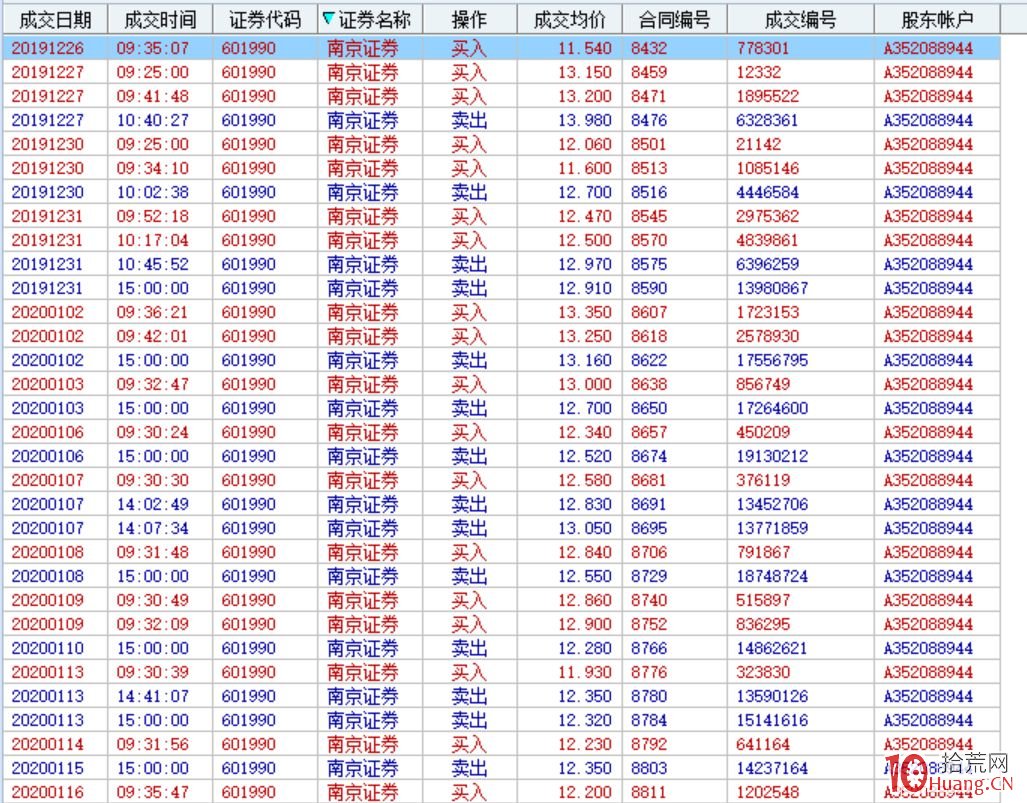1027x803 pixels.
Task: Select trade number 17264600
Action: 772,409
